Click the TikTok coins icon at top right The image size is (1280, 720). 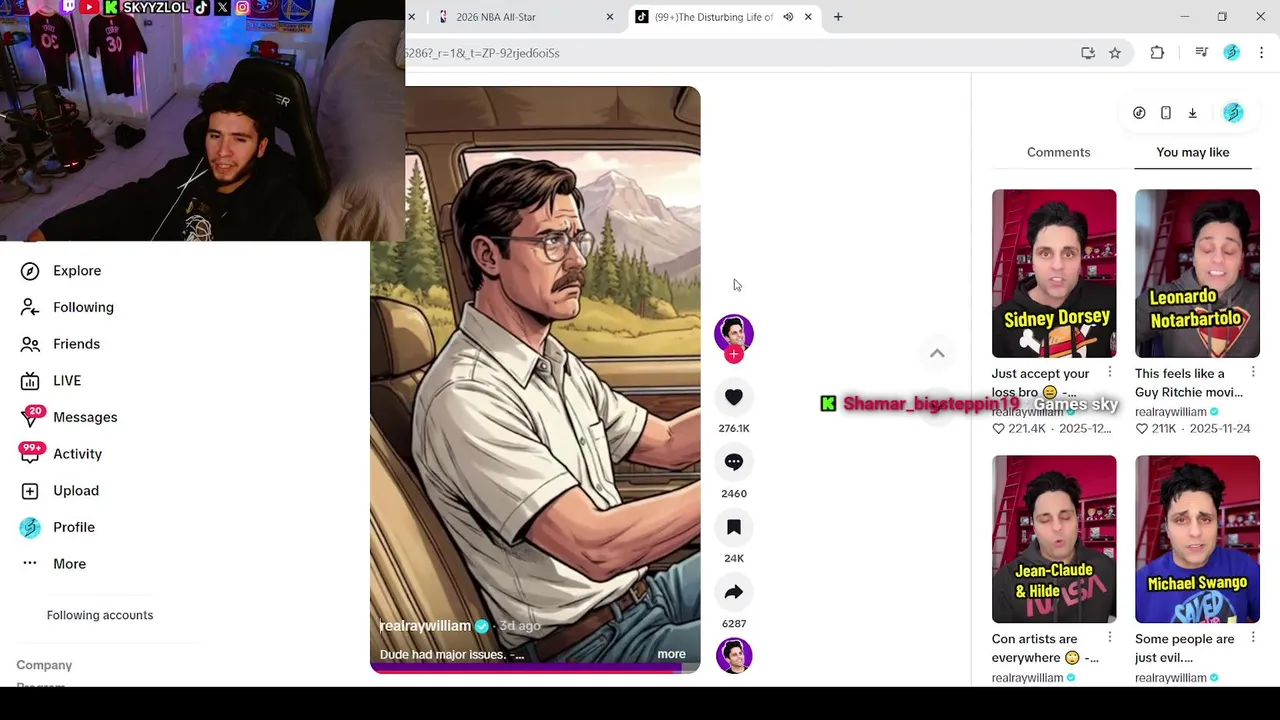[x=1139, y=113]
